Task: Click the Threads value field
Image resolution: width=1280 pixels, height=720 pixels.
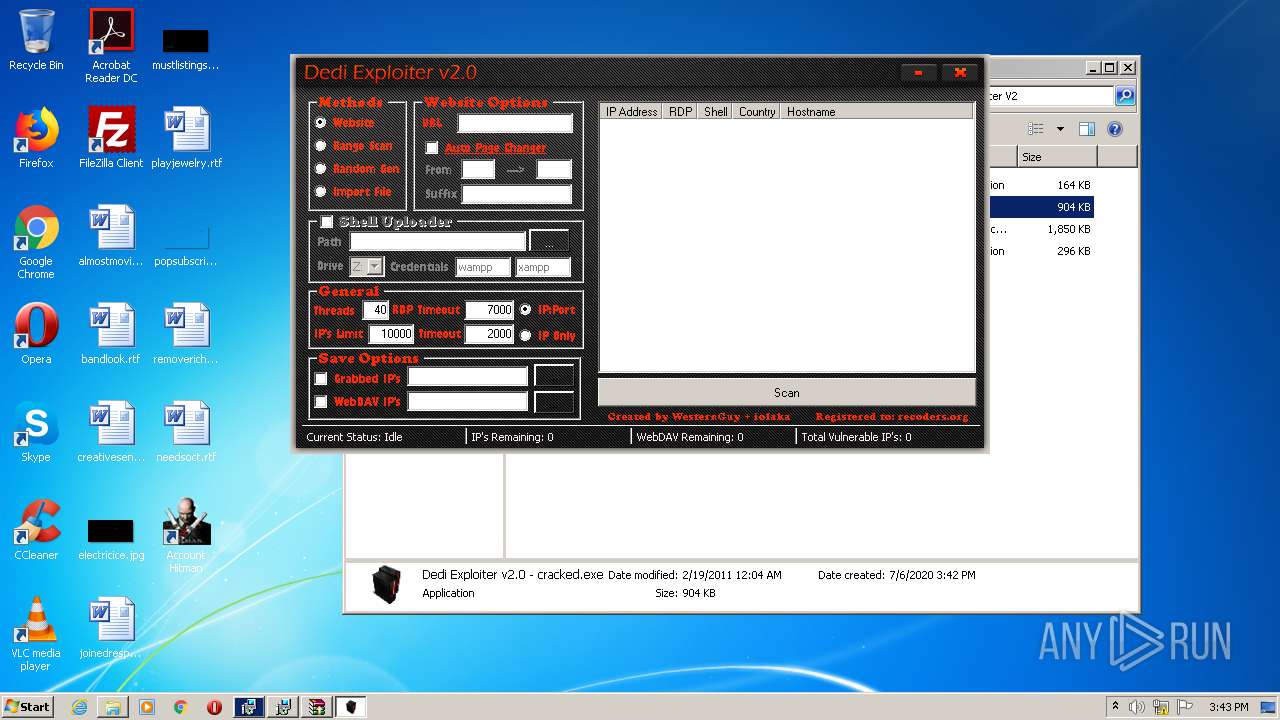Action: point(376,310)
